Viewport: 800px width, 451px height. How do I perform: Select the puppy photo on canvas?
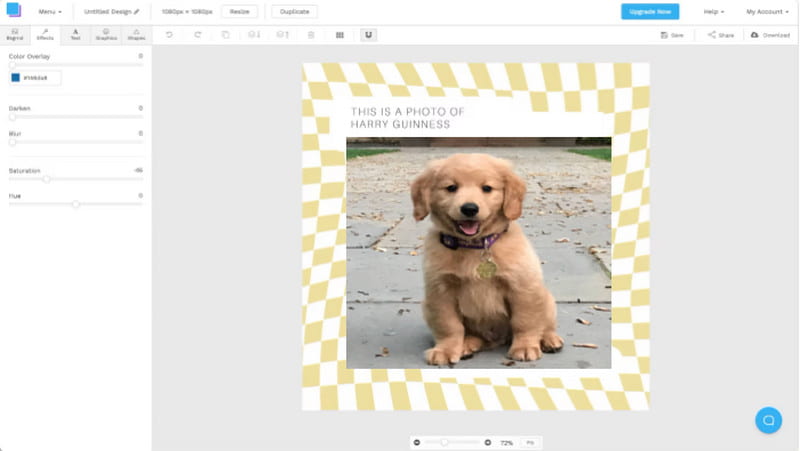pos(478,253)
